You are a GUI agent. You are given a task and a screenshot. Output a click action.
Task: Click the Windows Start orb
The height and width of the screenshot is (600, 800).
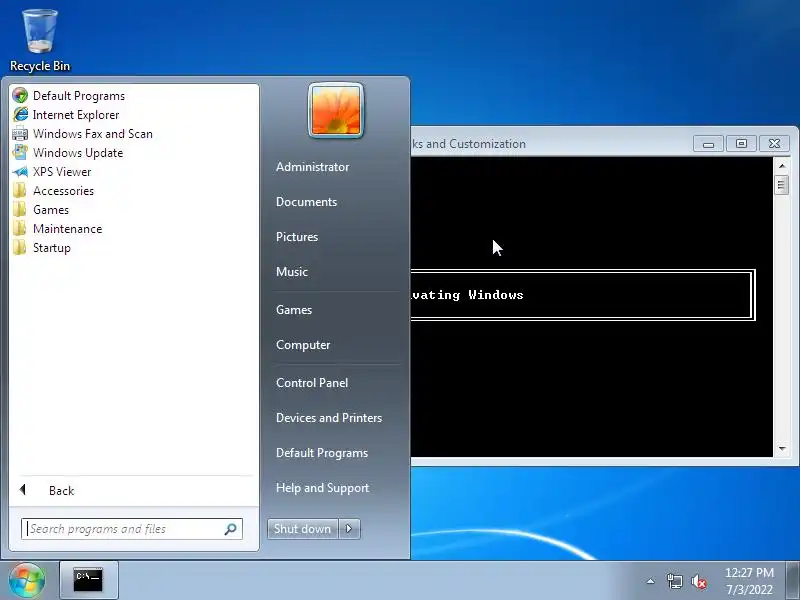tap(27, 580)
